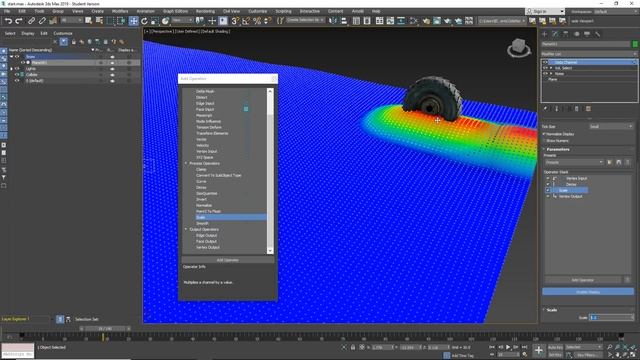
Task: Open the Presets dropdown
Action: 574,162
